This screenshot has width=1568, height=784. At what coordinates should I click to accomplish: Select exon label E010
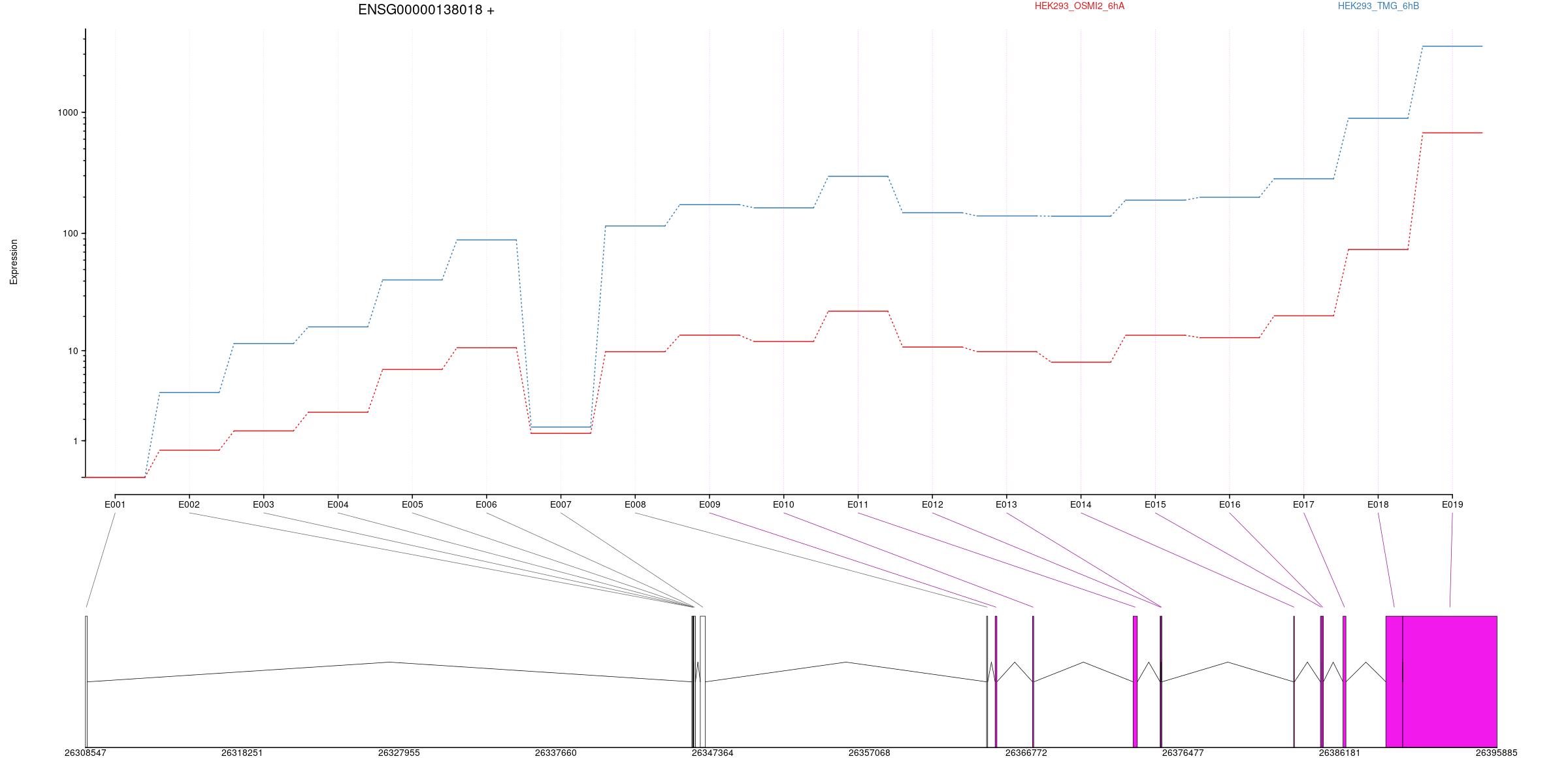coord(783,504)
